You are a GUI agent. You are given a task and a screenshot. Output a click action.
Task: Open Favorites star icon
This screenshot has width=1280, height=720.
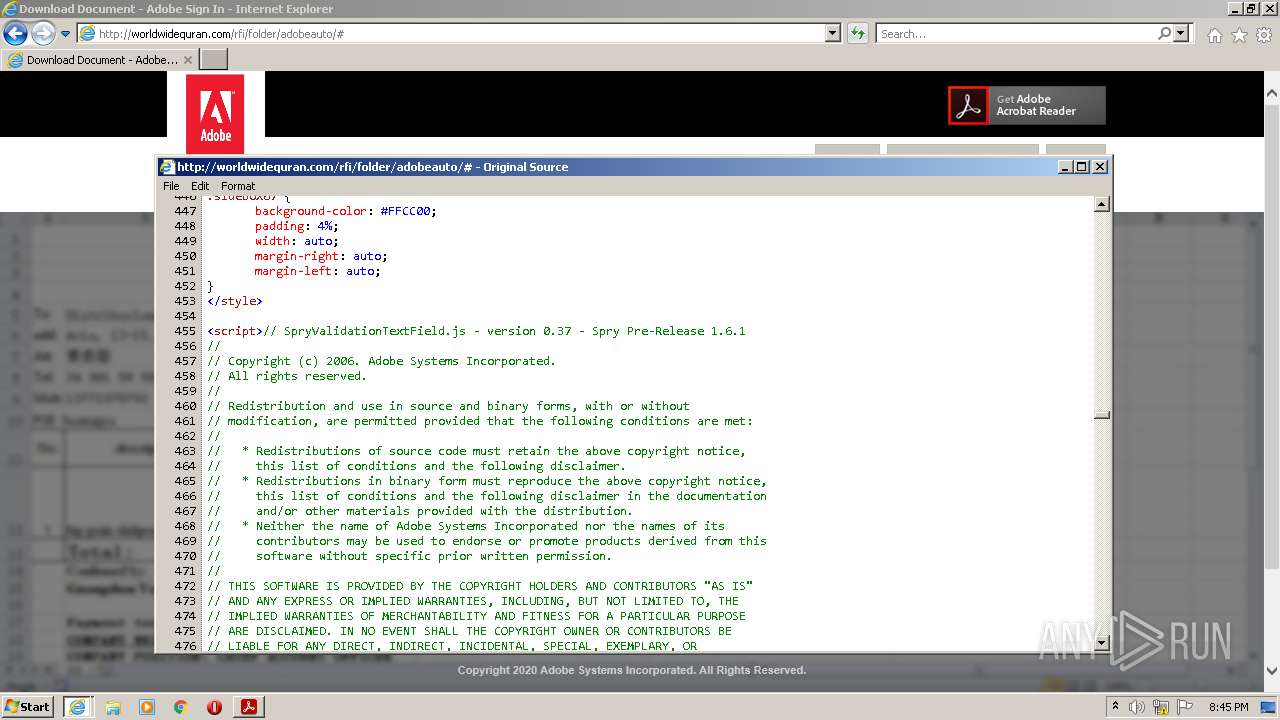(x=1239, y=35)
